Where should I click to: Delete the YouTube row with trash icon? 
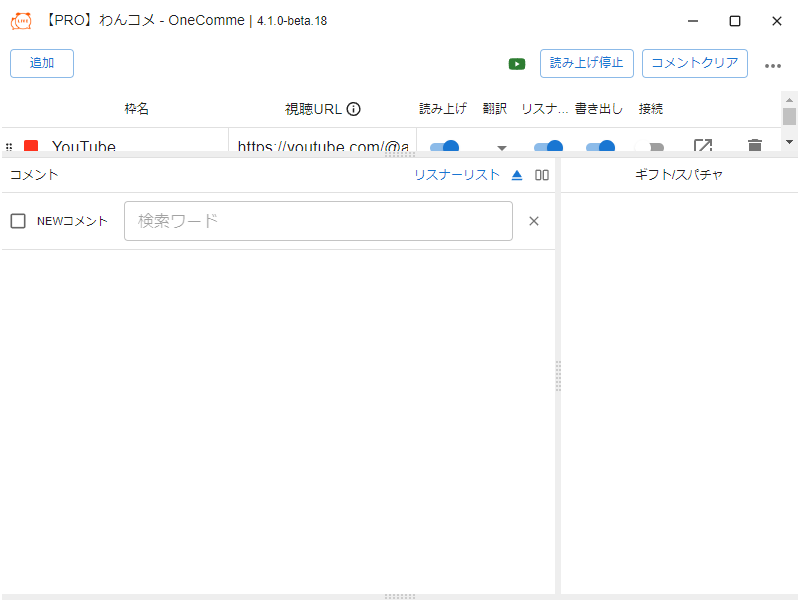(x=755, y=146)
